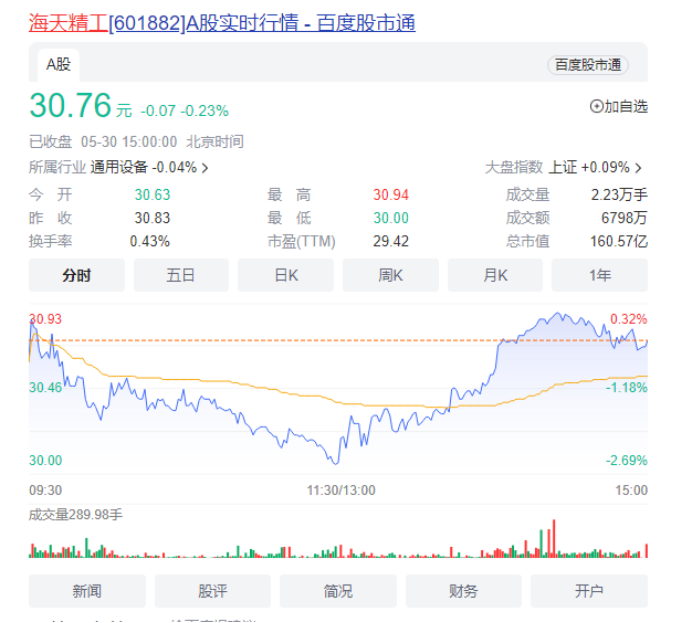Switch chart to 五日 view
This screenshot has height=623, width=692.
pos(181,275)
